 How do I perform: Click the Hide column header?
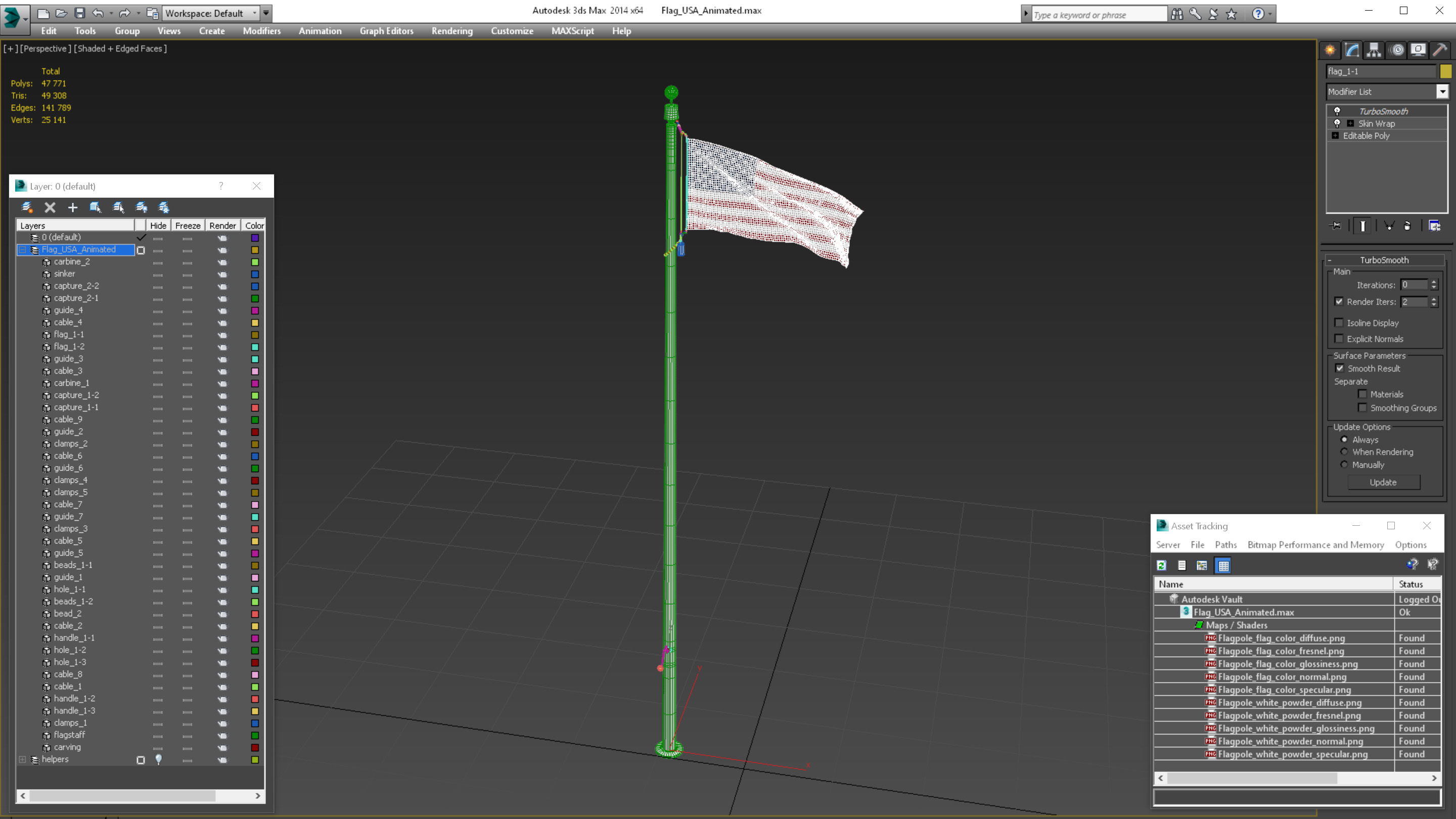[x=158, y=225]
